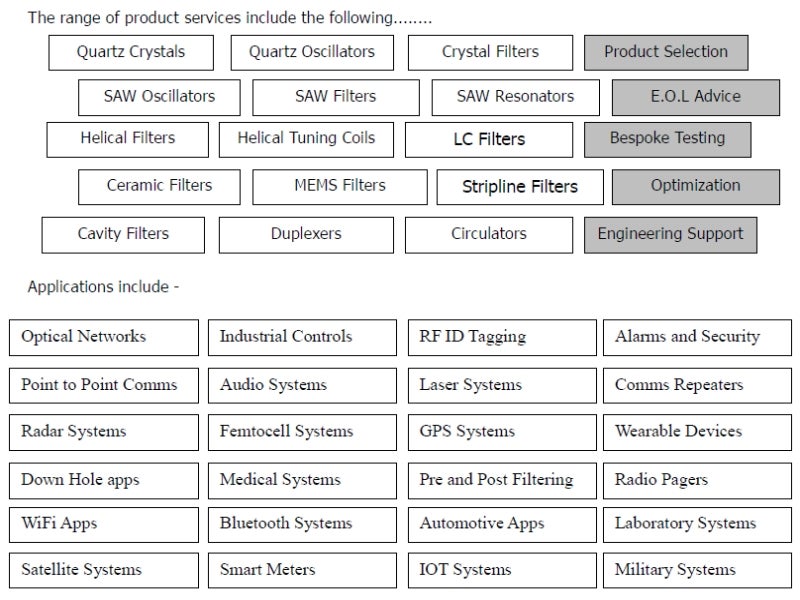Click the E.O.L Advice service box
Viewport: 800px width, 600px height.
[x=695, y=97]
